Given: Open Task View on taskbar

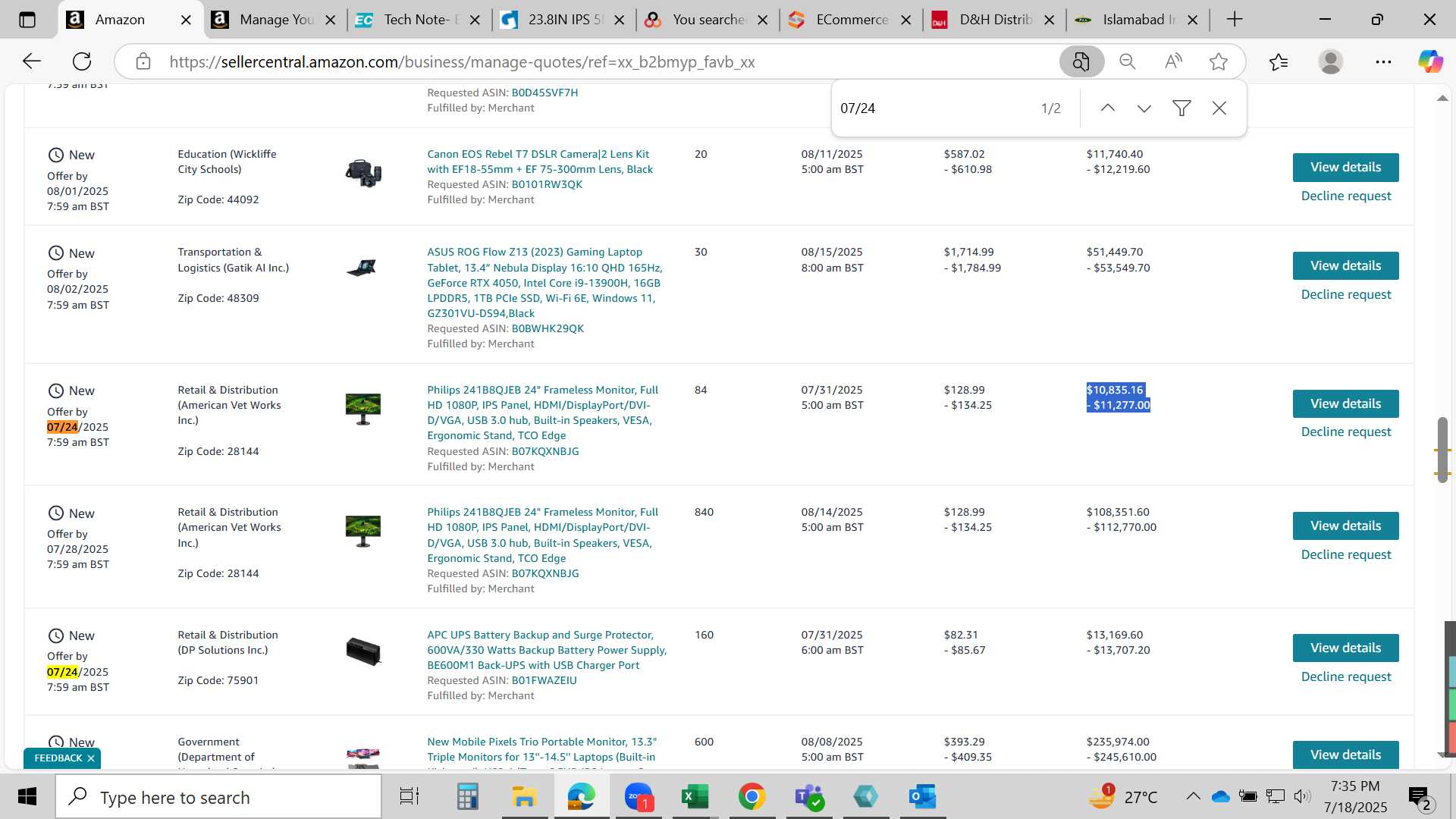Looking at the screenshot, I should point(409,796).
